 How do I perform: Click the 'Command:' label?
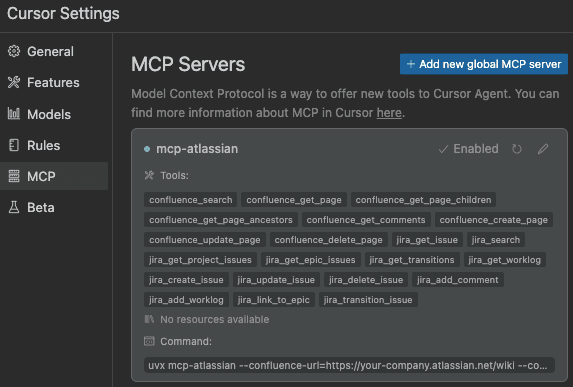click(x=186, y=341)
